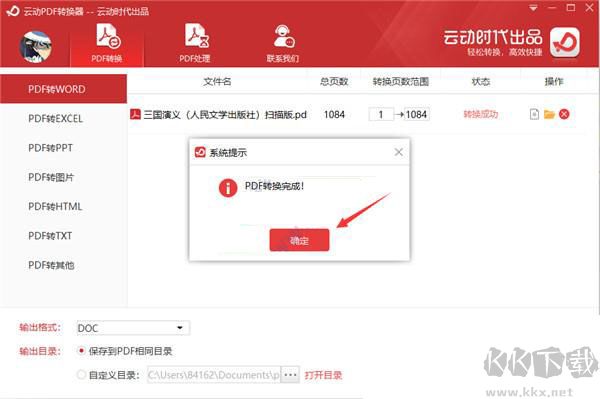Open the PDF处理 toolbar tab
This screenshot has height=399, width=600.
(x=195, y=43)
